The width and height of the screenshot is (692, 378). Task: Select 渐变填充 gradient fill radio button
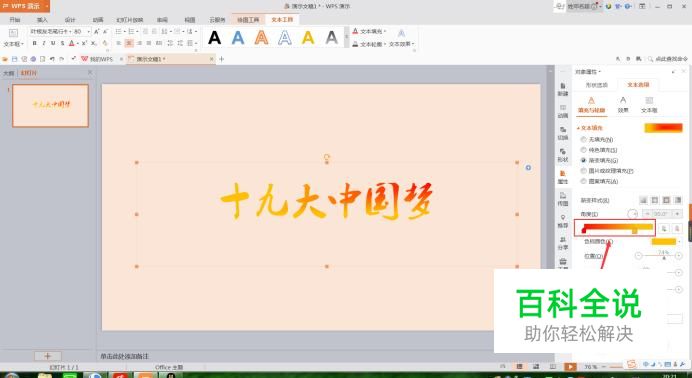pos(584,161)
